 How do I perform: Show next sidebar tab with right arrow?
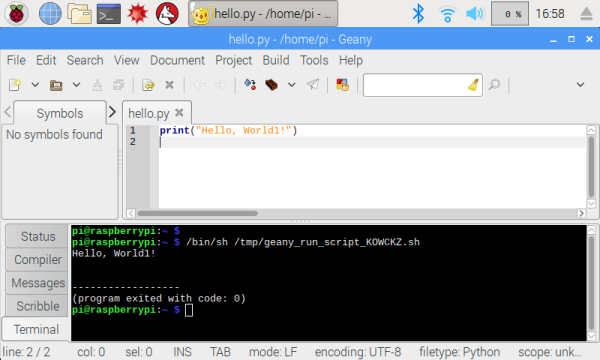112,112
